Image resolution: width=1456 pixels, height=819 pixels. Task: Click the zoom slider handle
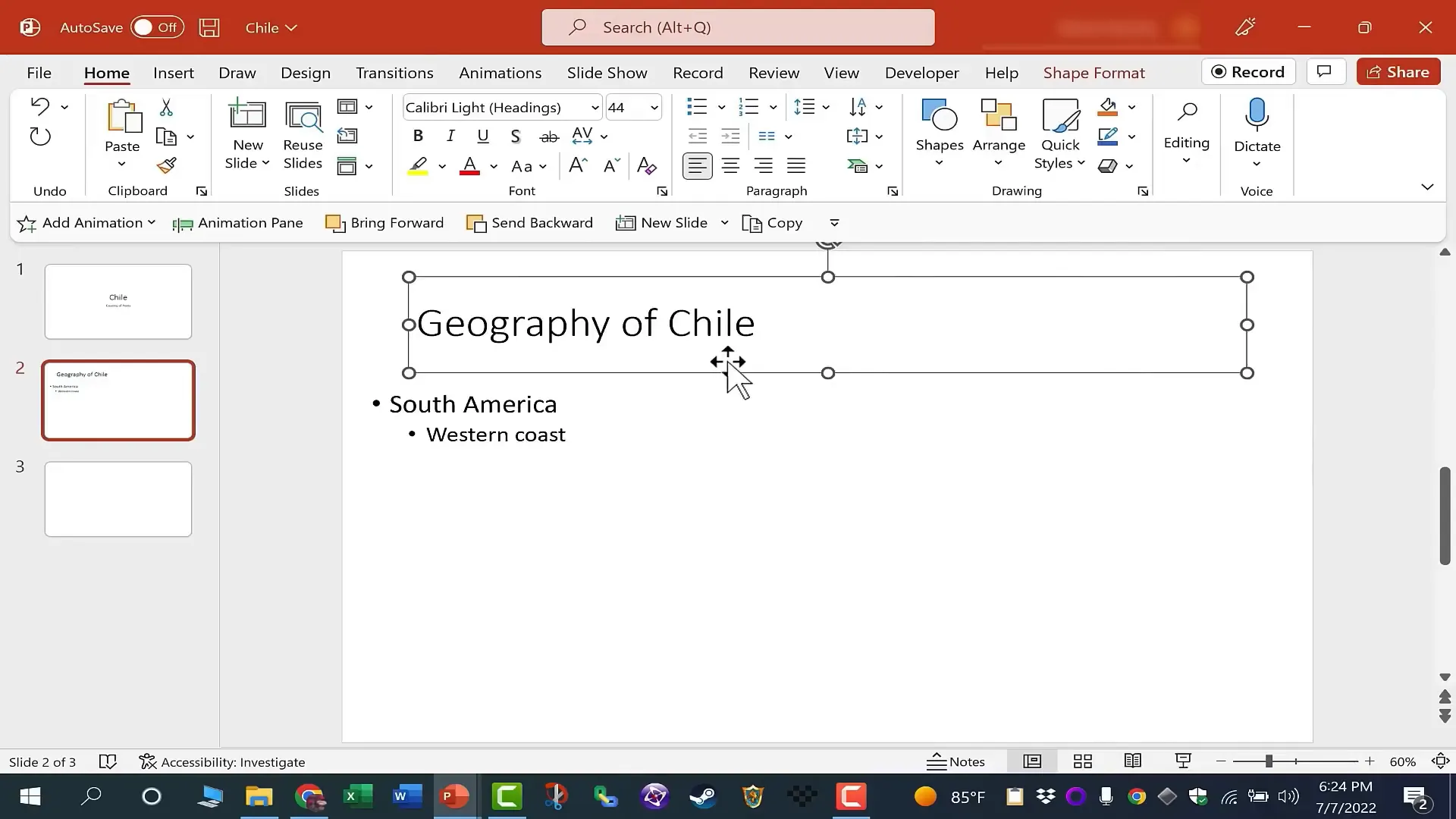[1269, 761]
